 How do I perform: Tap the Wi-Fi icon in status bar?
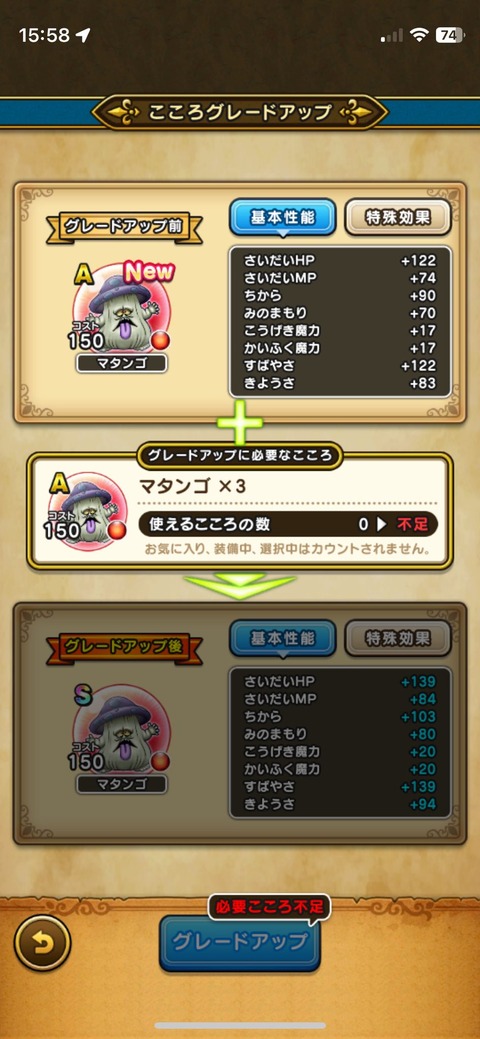pyautogui.click(x=418, y=35)
